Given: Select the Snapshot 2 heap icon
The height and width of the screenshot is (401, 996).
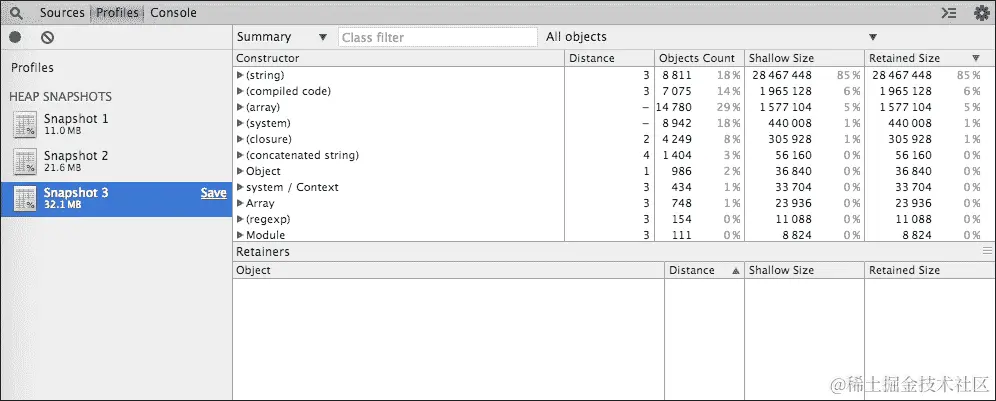Looking at the screenshot, I should tap(25, 161).
